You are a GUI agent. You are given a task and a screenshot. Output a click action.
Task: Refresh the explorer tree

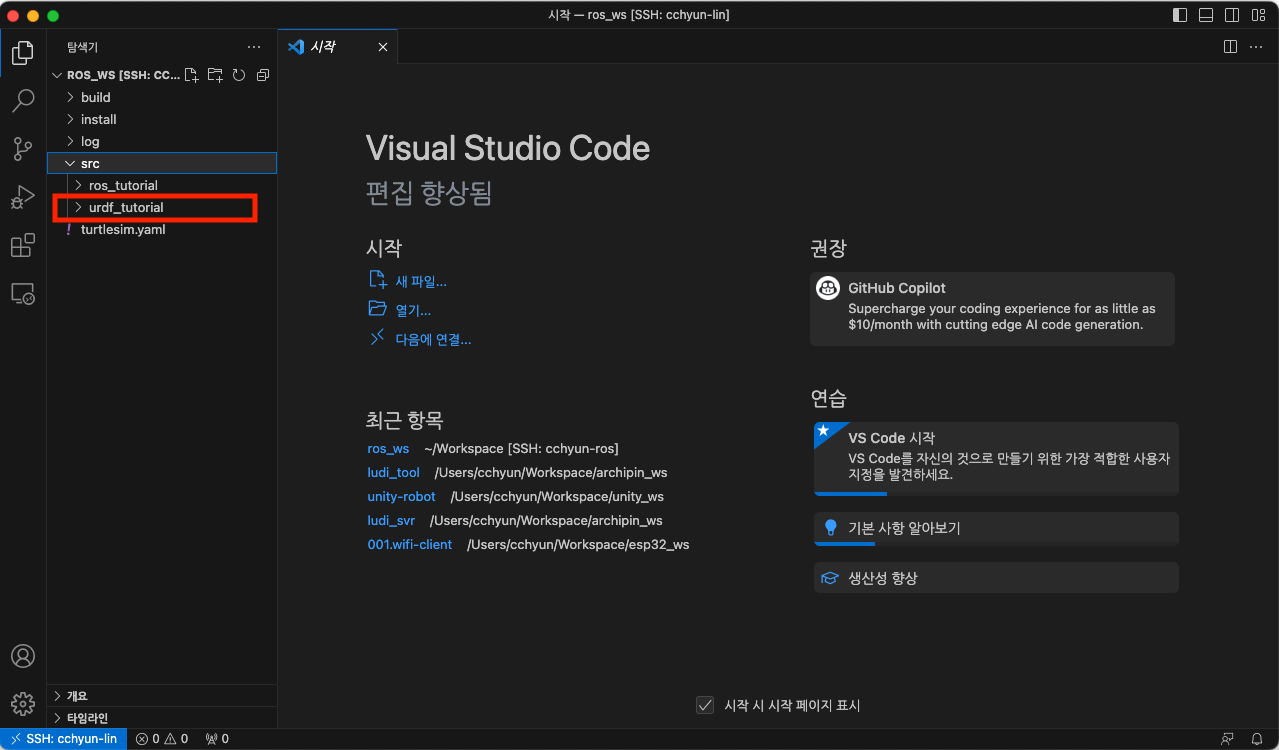coord(239,75)
